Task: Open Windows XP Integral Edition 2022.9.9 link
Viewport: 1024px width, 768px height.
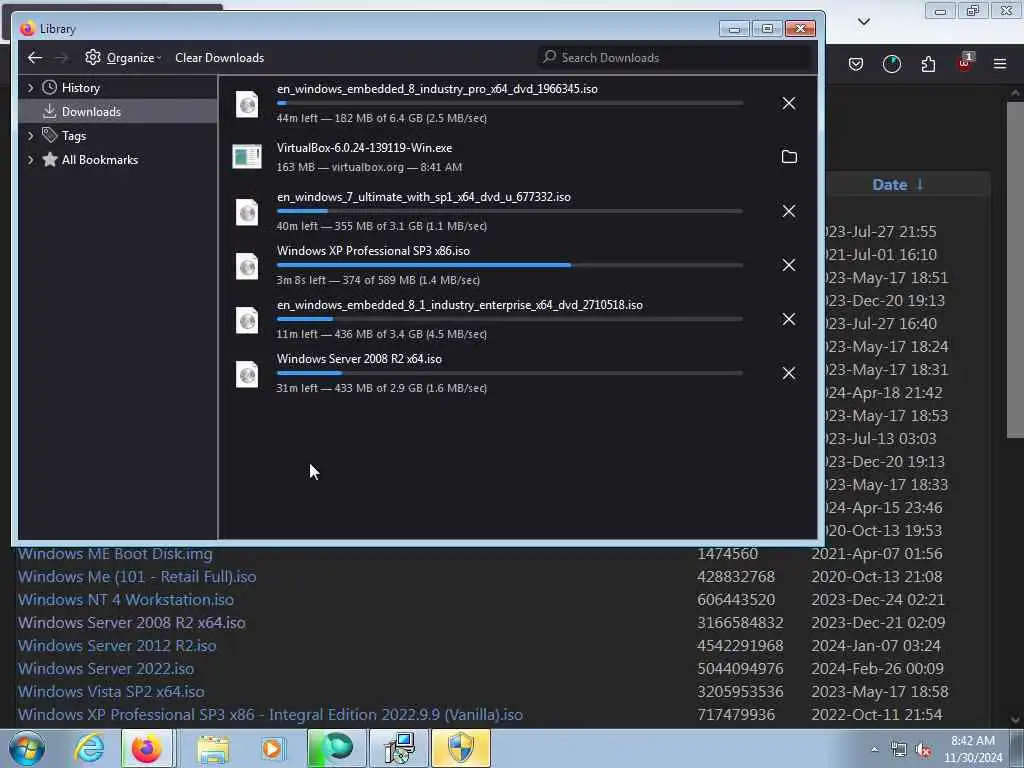Action: [x=270, y=714]
